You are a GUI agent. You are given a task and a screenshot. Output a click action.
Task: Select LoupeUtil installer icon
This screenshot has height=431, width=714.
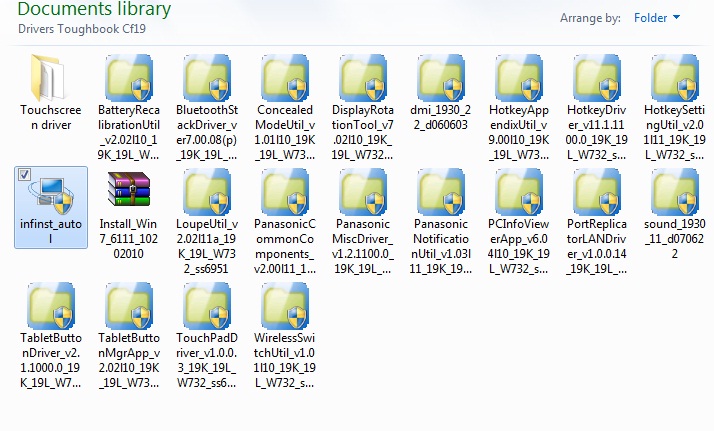207,192
